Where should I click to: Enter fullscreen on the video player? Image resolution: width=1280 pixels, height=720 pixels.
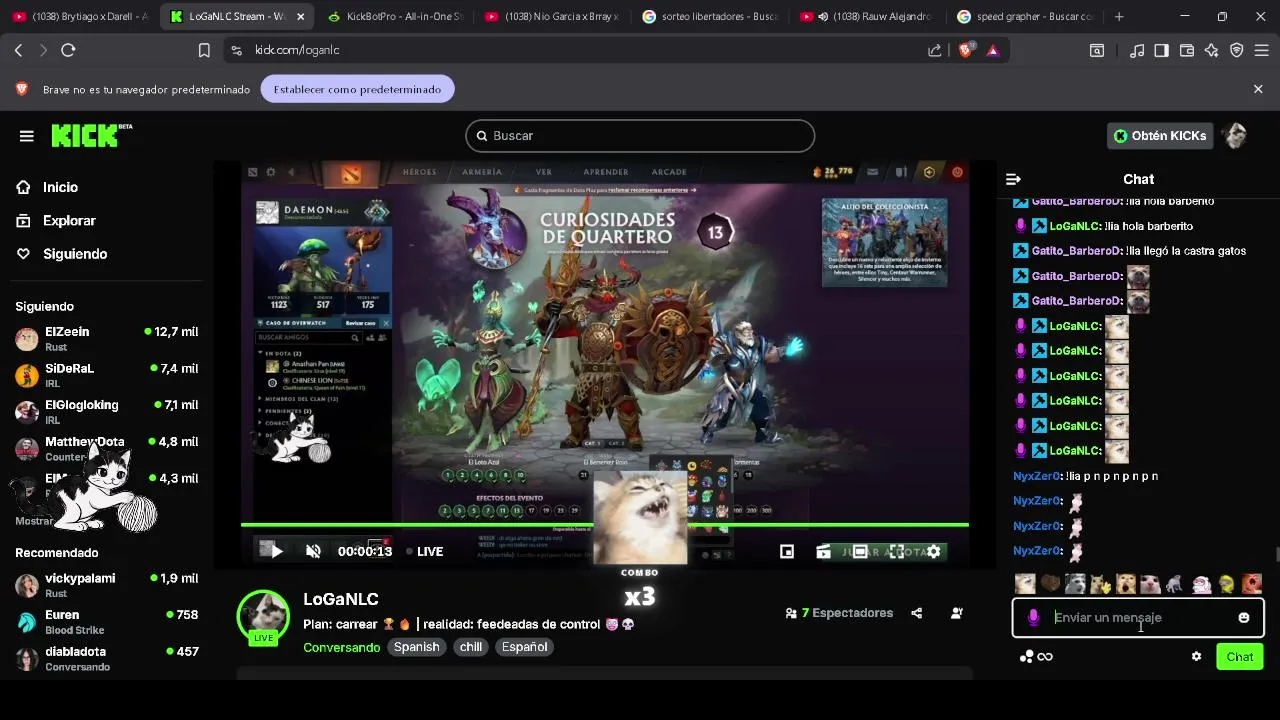point(897,551)
